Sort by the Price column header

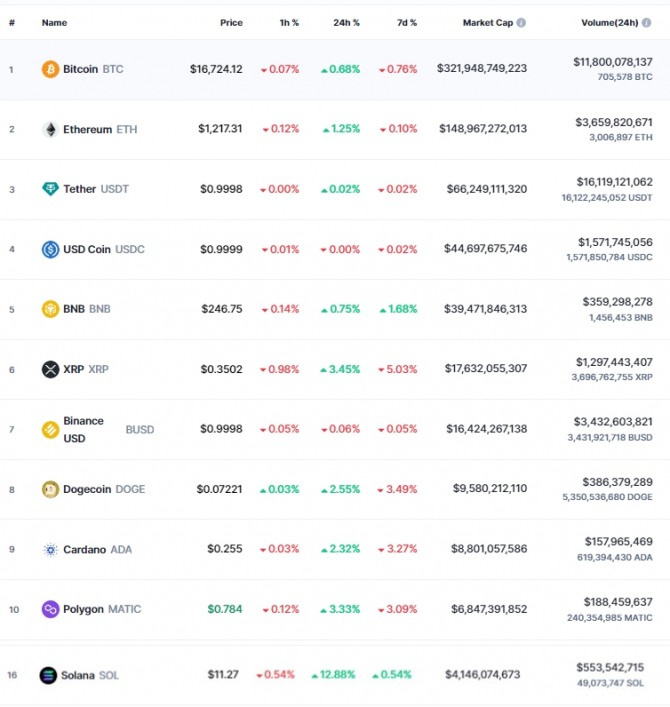tap(231, 22)
